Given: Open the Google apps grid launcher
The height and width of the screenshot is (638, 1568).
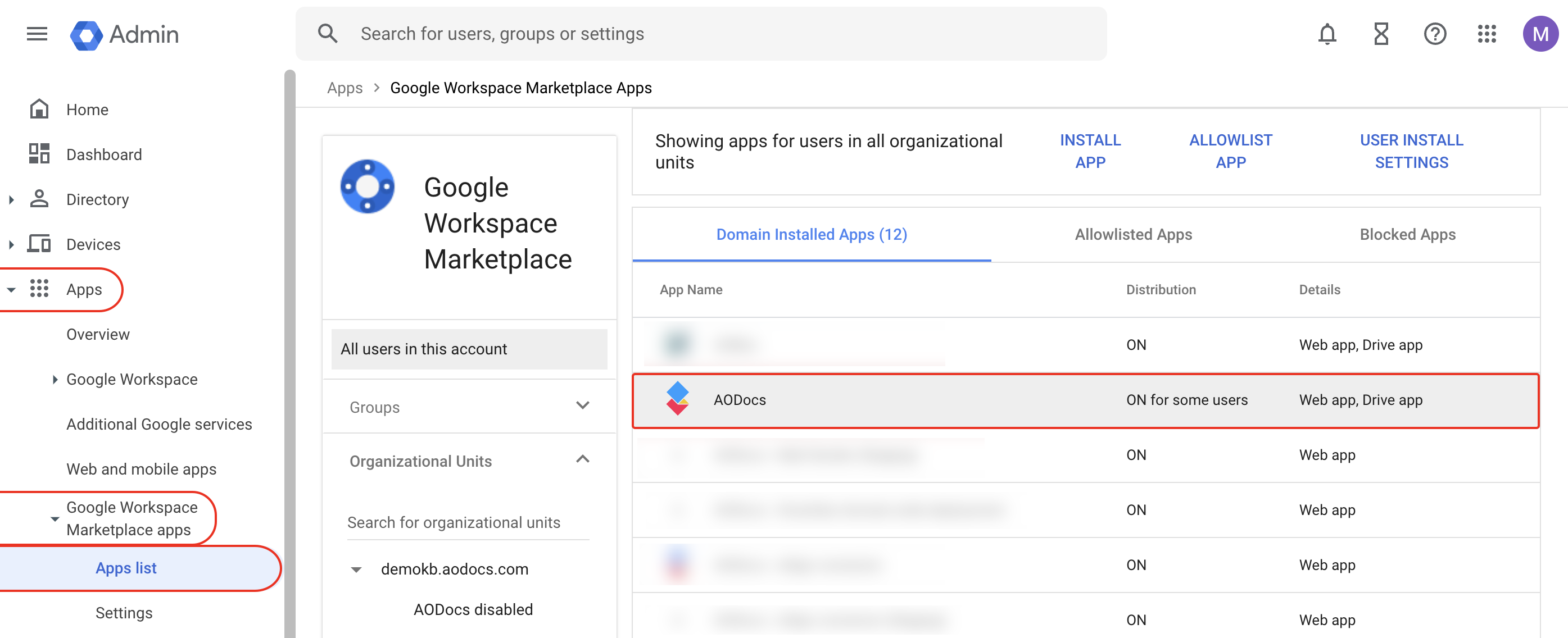Looking at the screenshot, I should (x=1487, y=34).
